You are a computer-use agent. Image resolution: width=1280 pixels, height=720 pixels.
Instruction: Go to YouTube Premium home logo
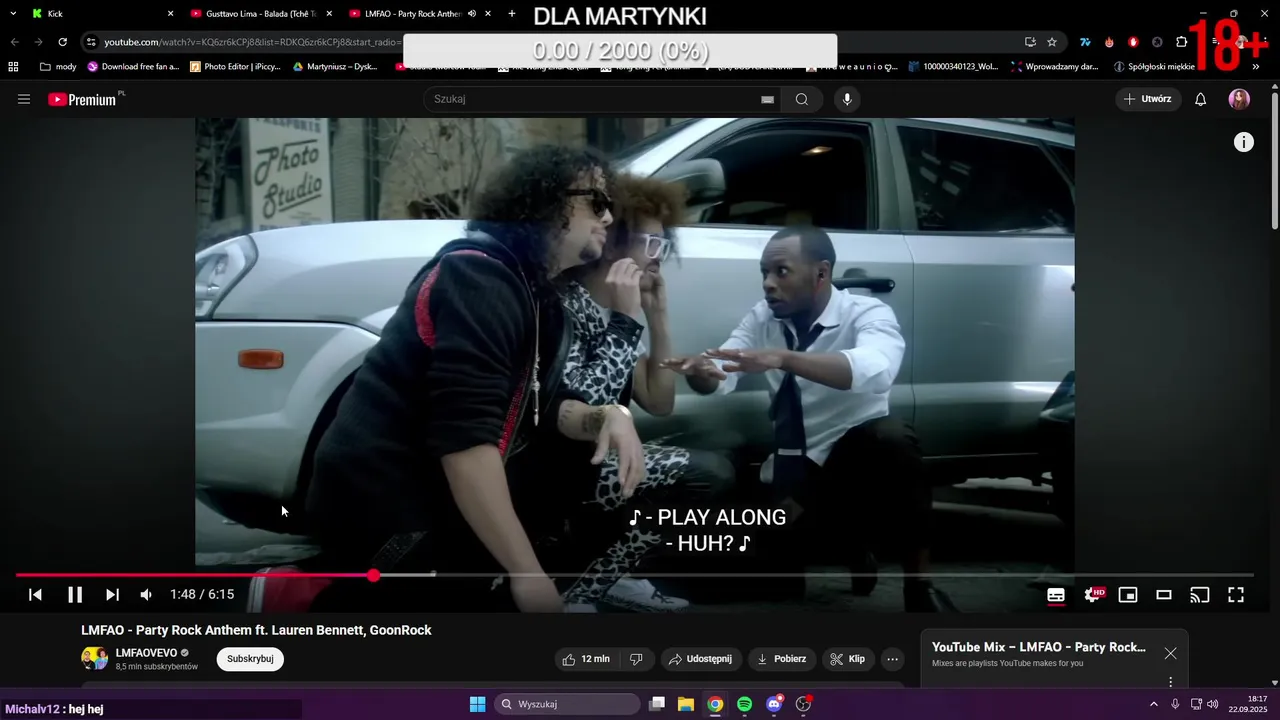click(x=85, y=99)
